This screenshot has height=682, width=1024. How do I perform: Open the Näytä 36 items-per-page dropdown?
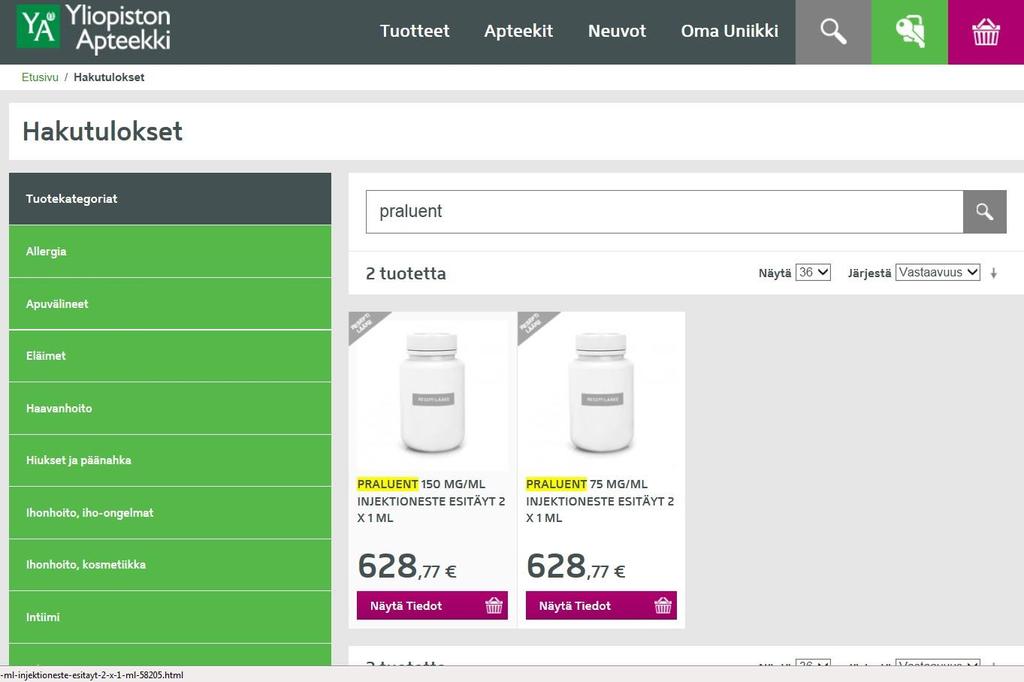tap(813, 272)
